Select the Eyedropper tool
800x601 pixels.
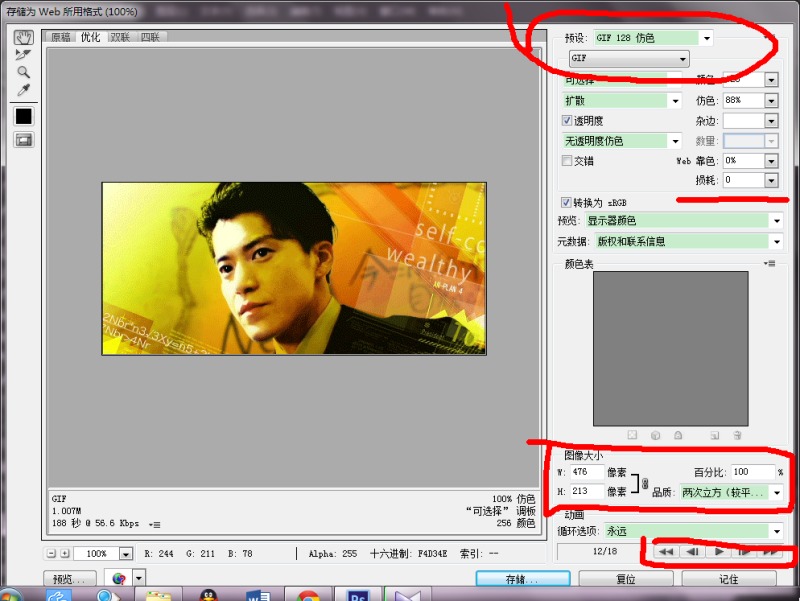pyautogui.click(x=23, y=90)
